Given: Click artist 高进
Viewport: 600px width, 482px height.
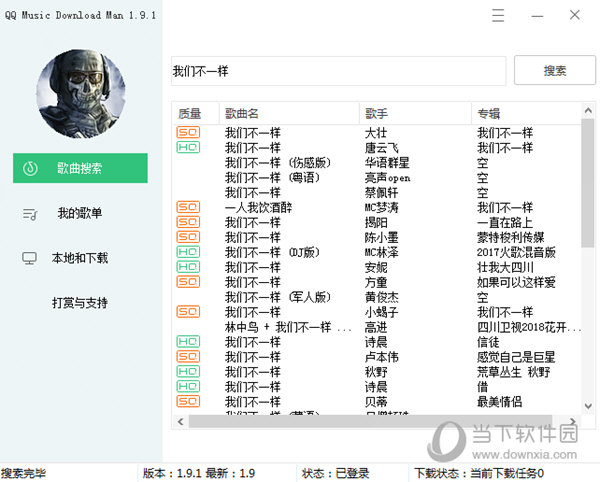Looking at the screenshot, I should (x=376, y=327).
